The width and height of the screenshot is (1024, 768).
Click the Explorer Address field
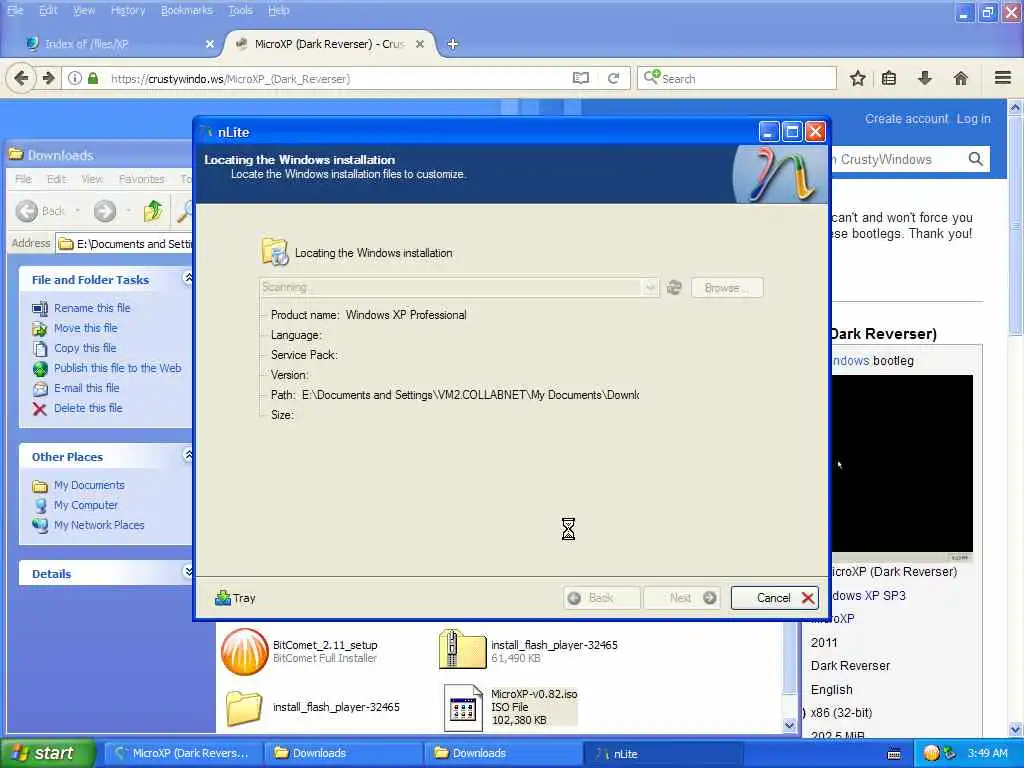click(124, 244)
